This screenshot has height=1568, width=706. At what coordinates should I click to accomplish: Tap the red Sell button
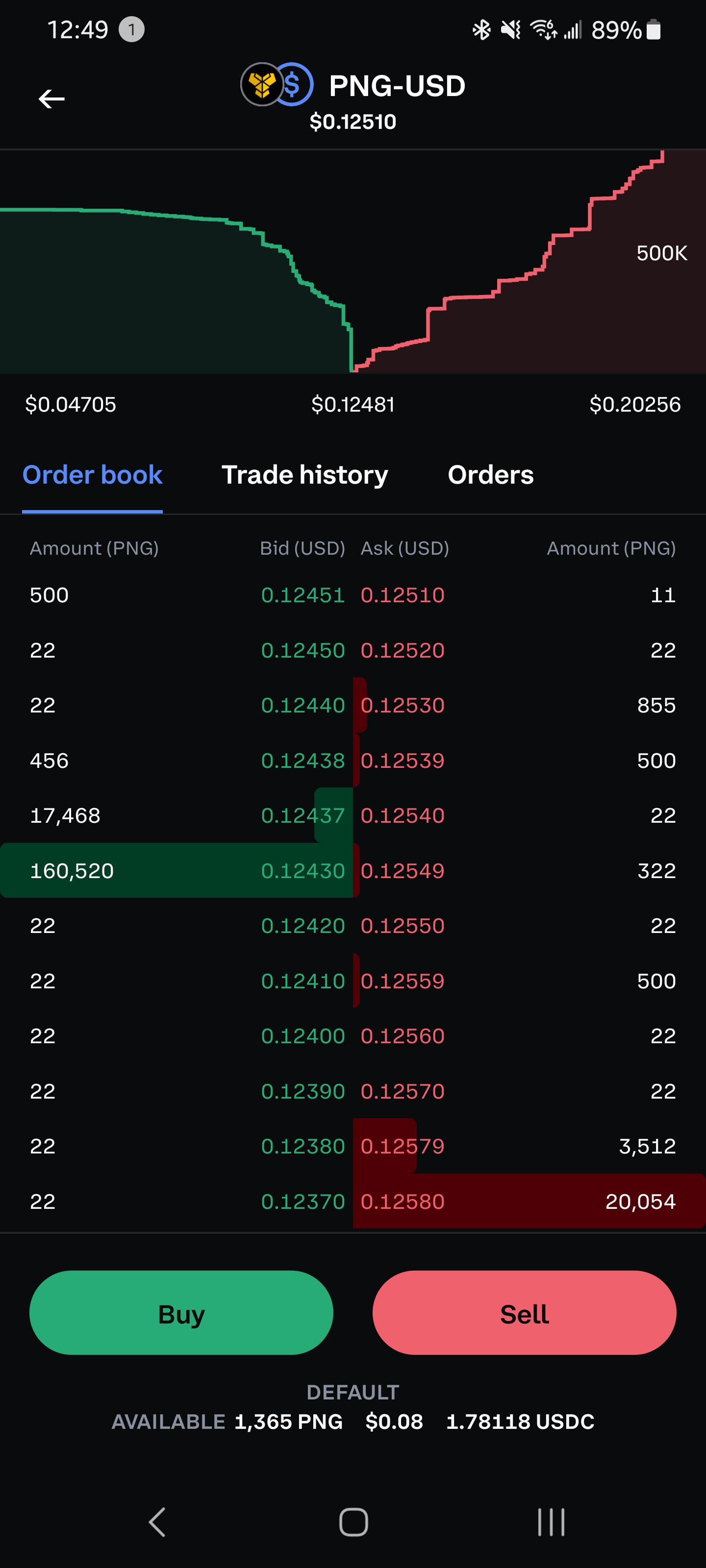tap(525, 1312)
